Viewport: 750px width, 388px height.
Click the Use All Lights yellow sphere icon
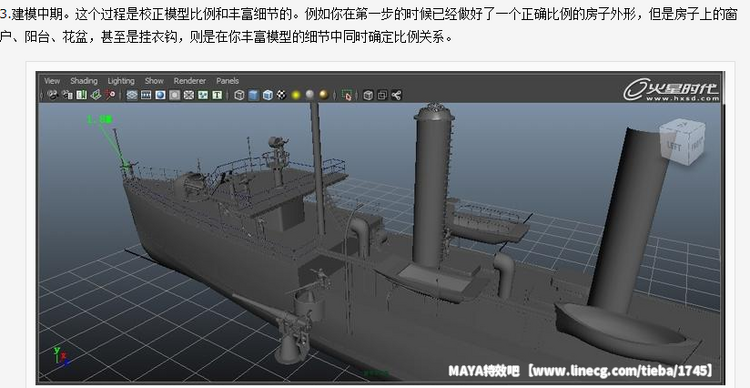pos(296,95)
